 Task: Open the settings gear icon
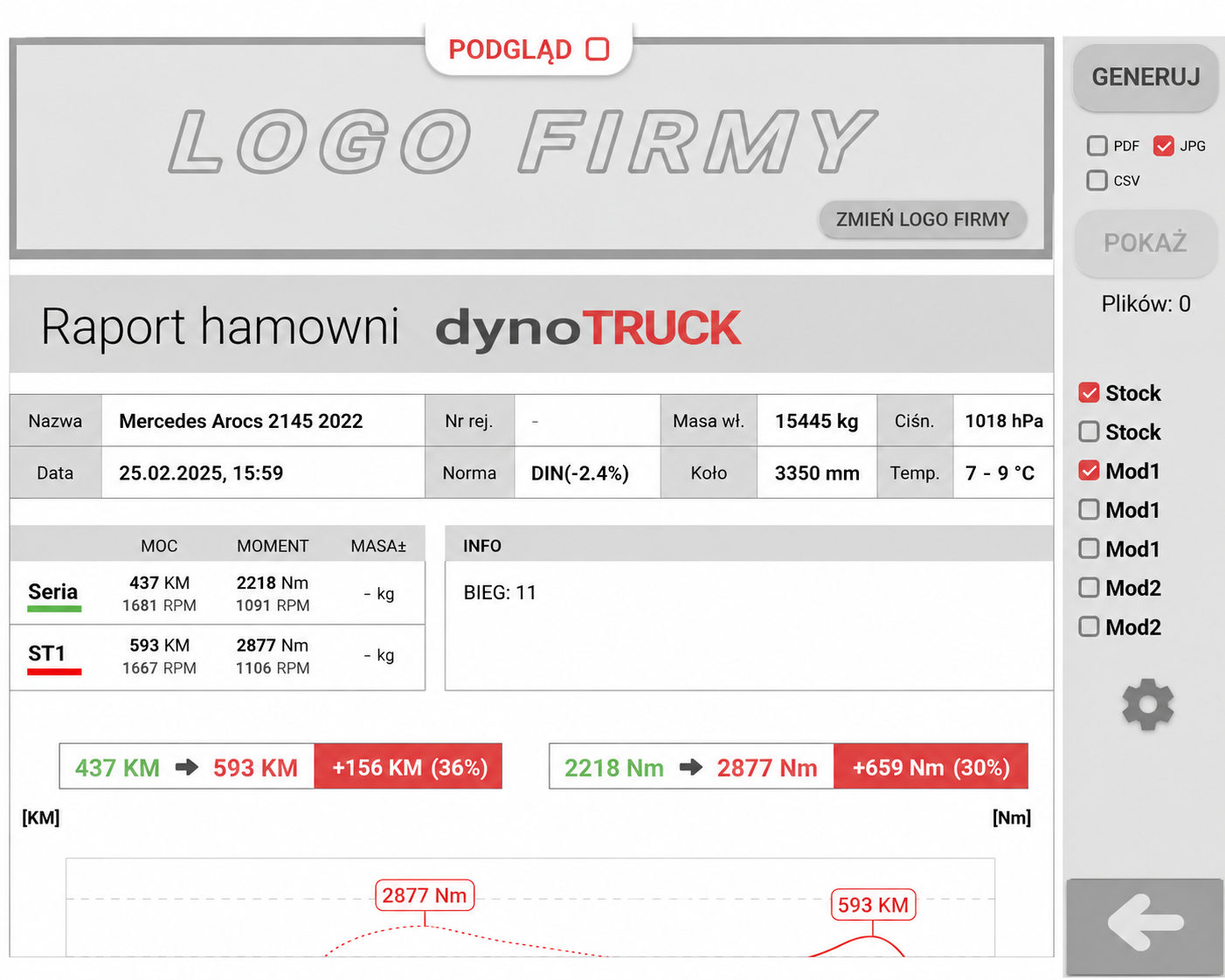(1147, 704)
